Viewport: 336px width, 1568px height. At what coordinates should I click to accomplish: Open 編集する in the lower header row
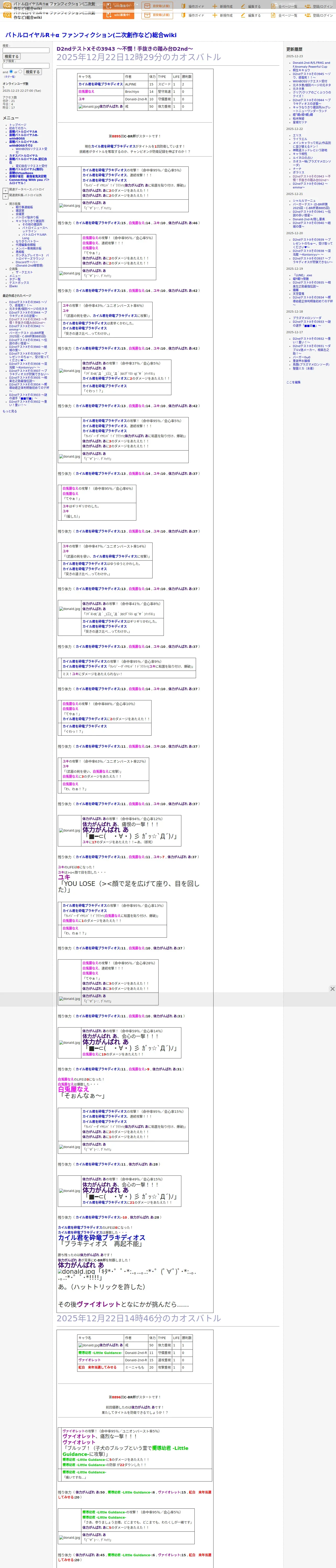click(254, 15)
